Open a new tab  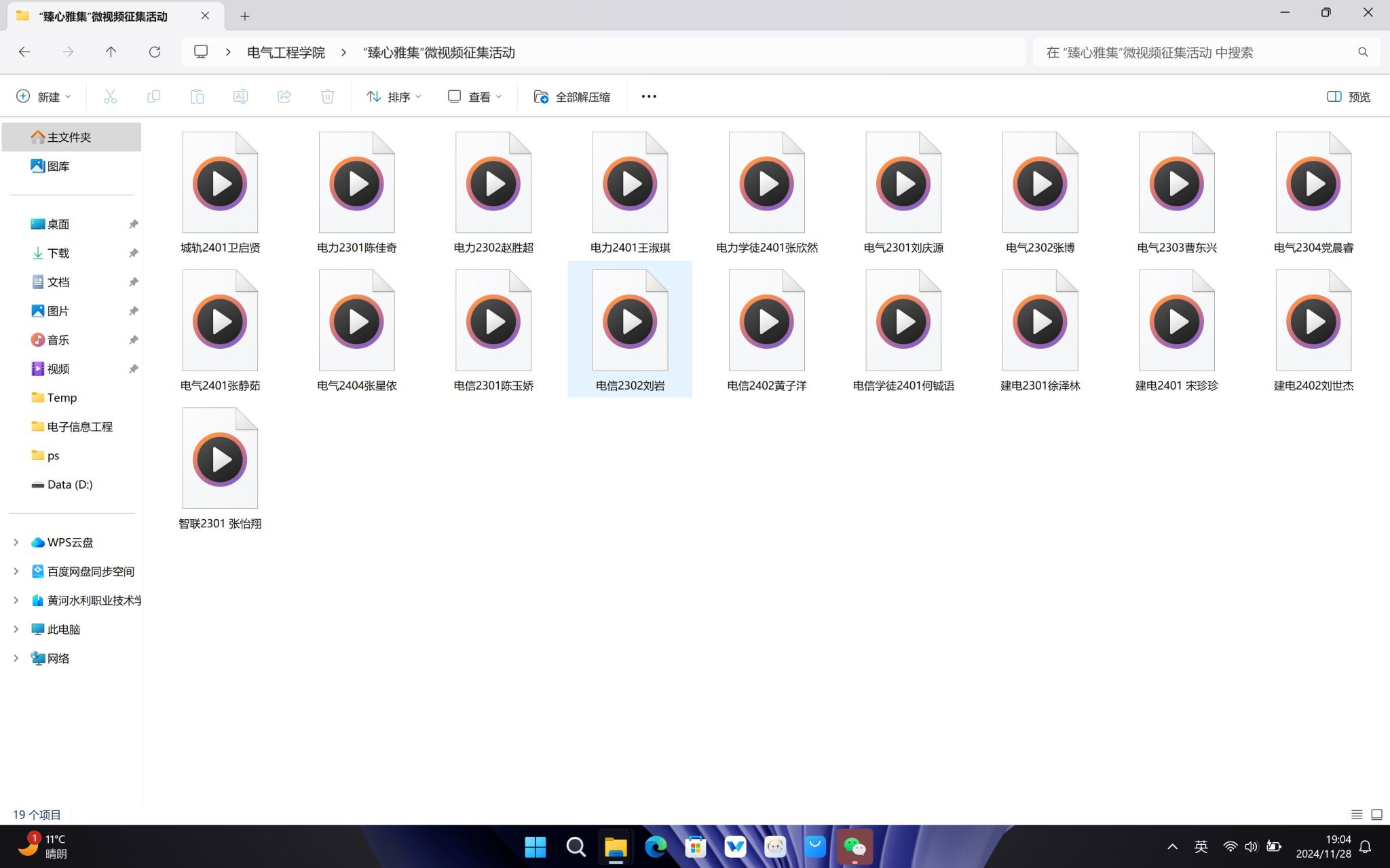coord(245,16)
